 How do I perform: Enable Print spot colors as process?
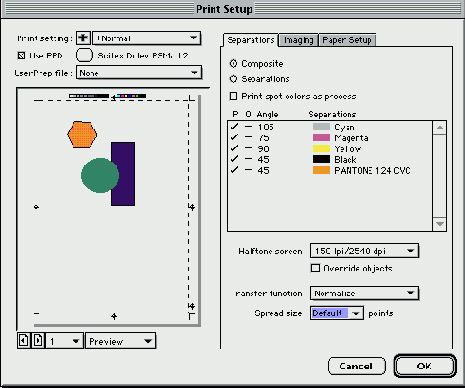click(233, 96)
